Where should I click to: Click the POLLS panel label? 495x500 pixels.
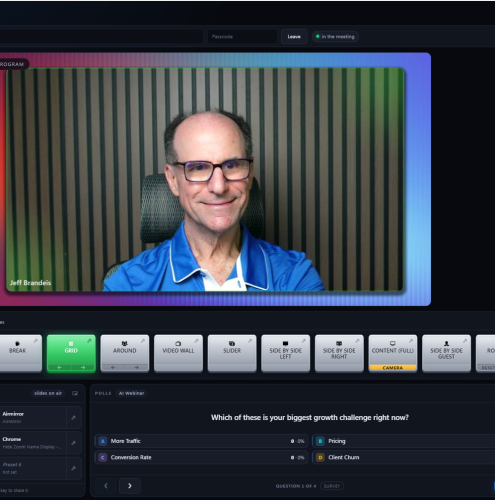pyautogui.click(x=103, y=393)
